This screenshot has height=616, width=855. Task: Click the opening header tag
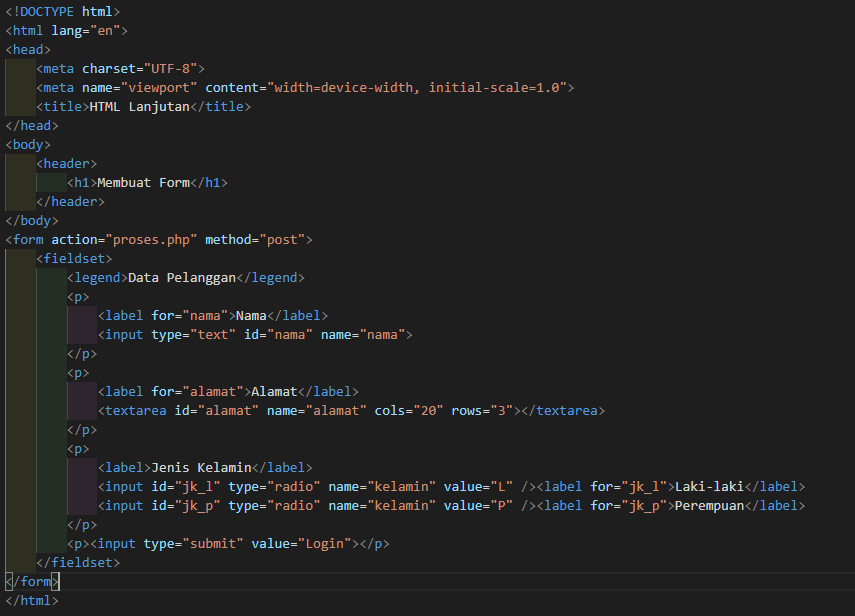click(67, 164)
